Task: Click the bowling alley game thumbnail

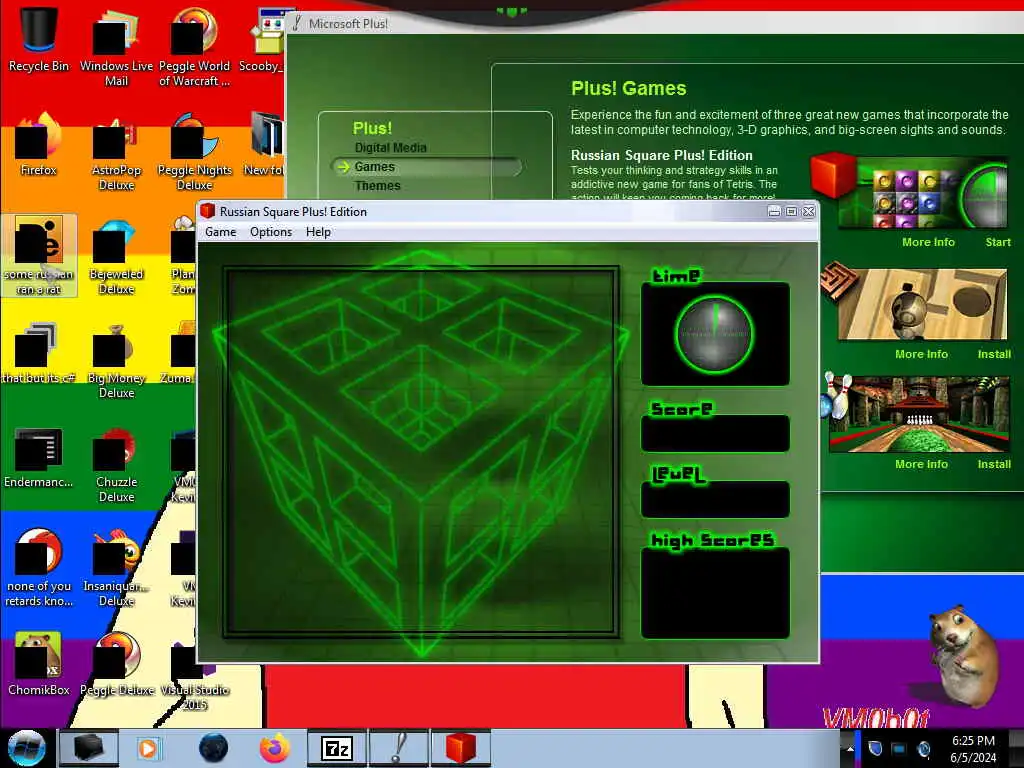Action: pos(919,414)
